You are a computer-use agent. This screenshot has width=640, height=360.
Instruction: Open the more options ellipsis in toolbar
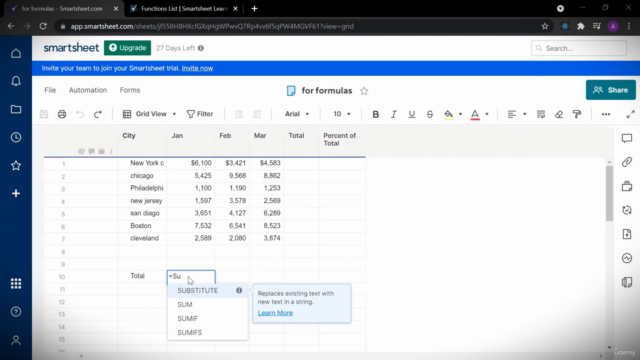tap(606, 114)
